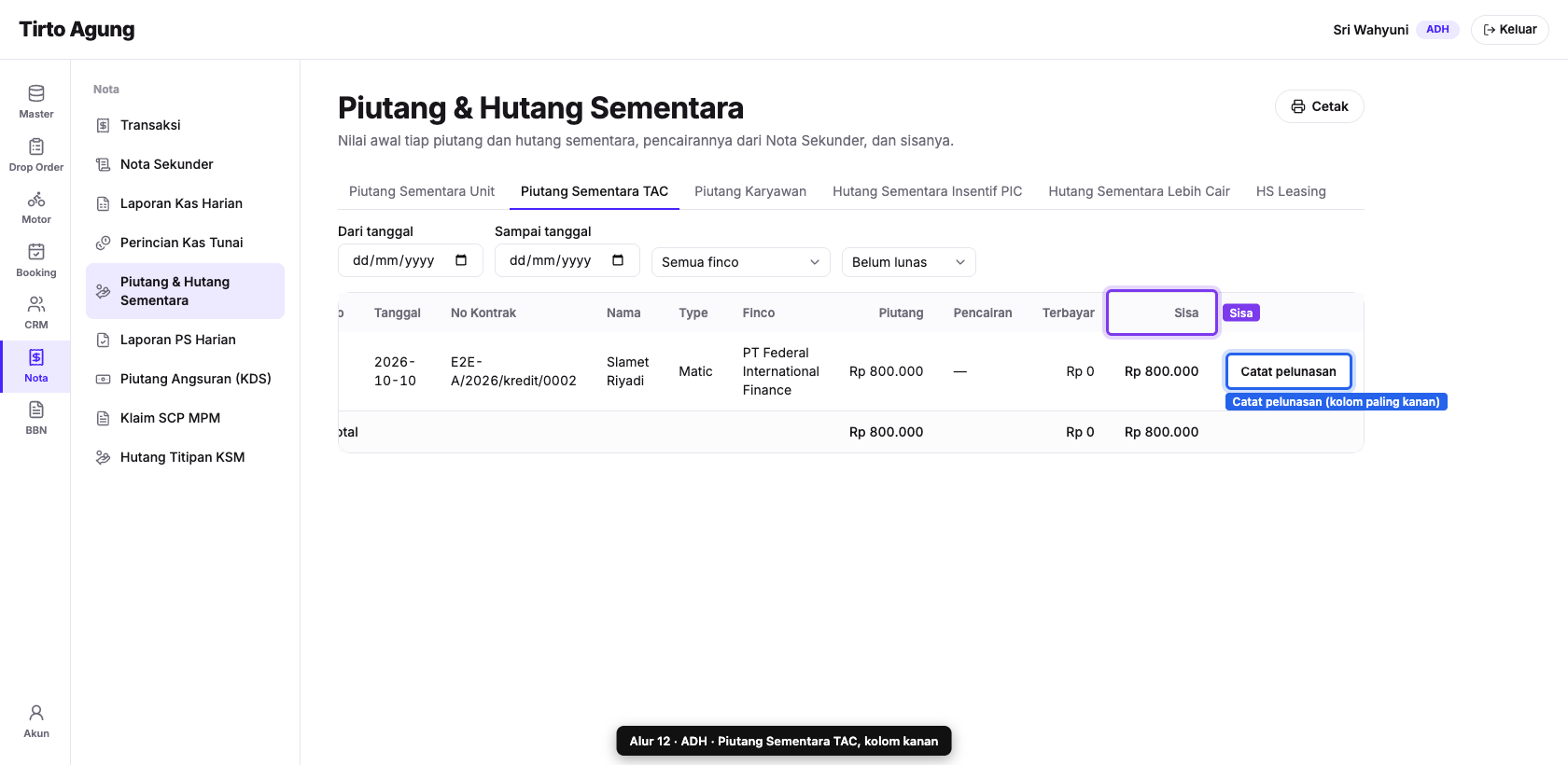This screenshot has width=1568, height=765.
Task: Click the Sampai tanggal date field
Action: tap(567, 260)
